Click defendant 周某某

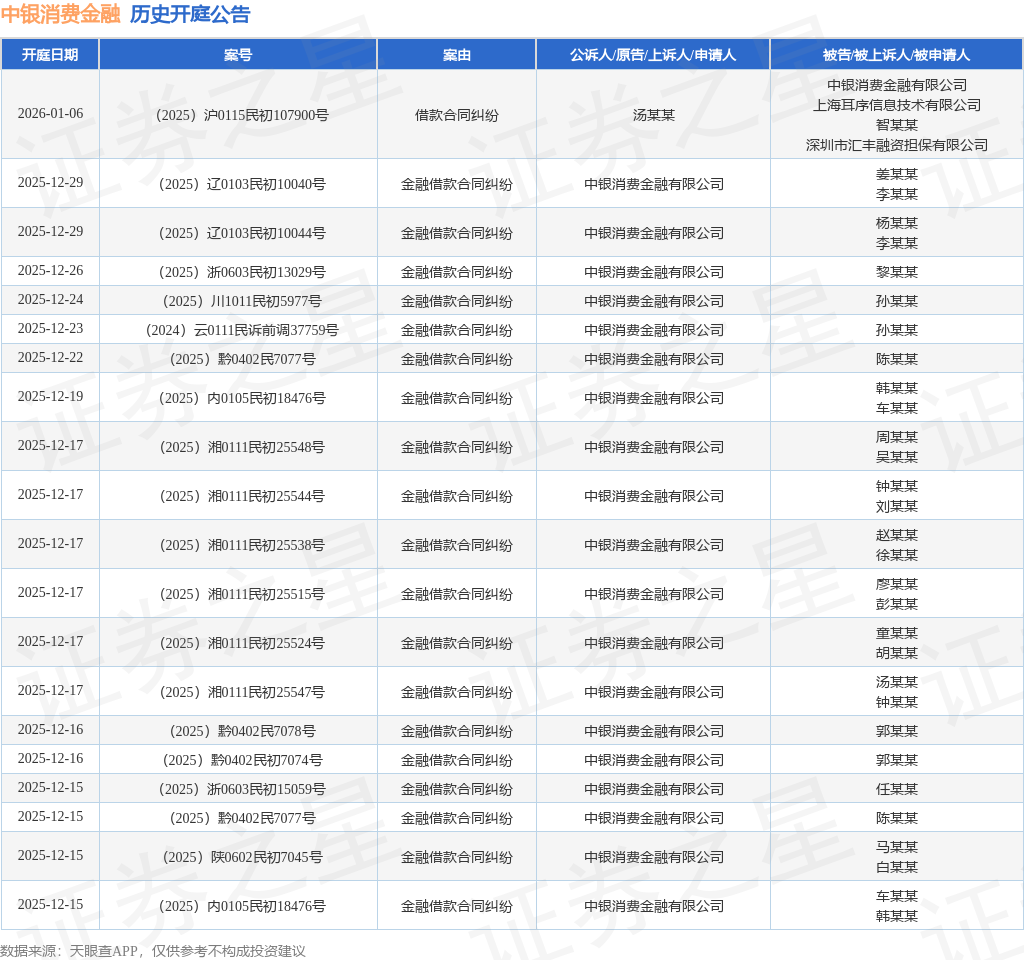coord(897,438)
